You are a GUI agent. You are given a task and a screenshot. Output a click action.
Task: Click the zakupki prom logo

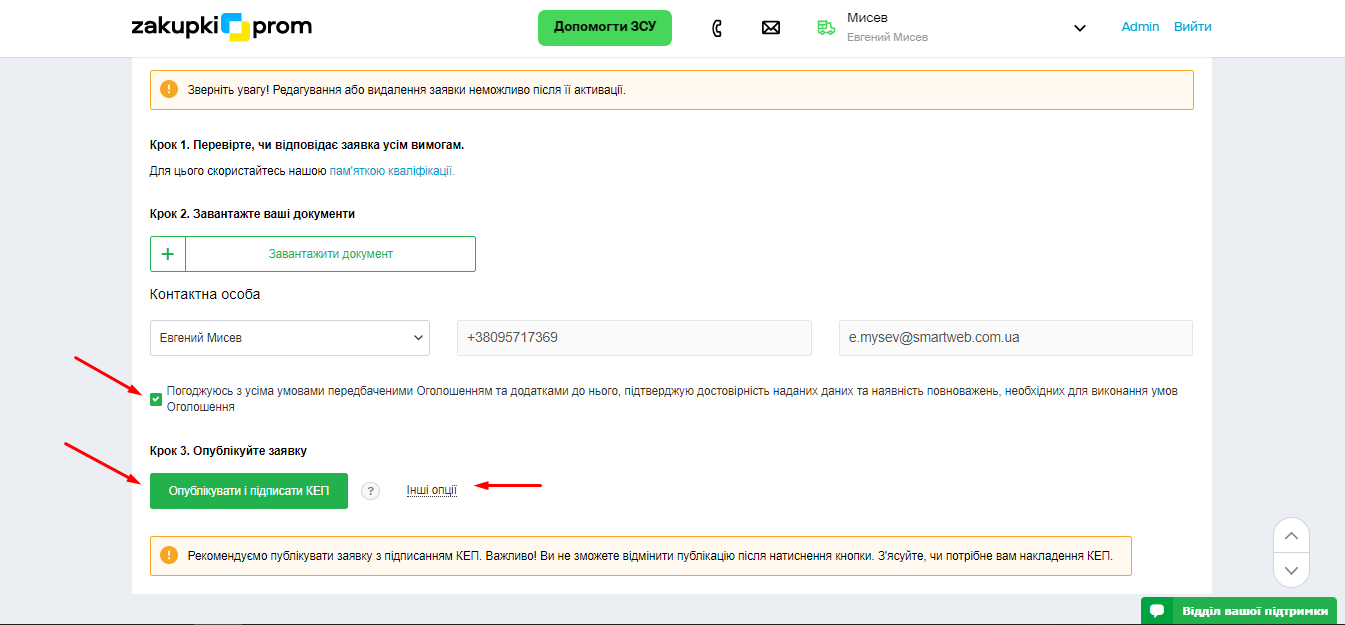(221, 27)
